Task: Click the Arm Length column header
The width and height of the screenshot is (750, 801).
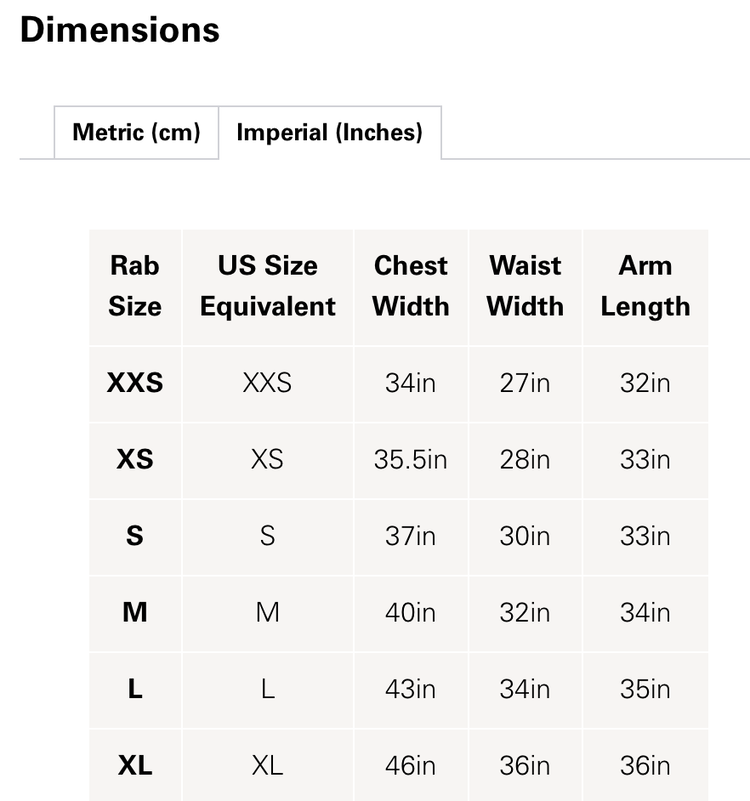Action: click(645, 286)
